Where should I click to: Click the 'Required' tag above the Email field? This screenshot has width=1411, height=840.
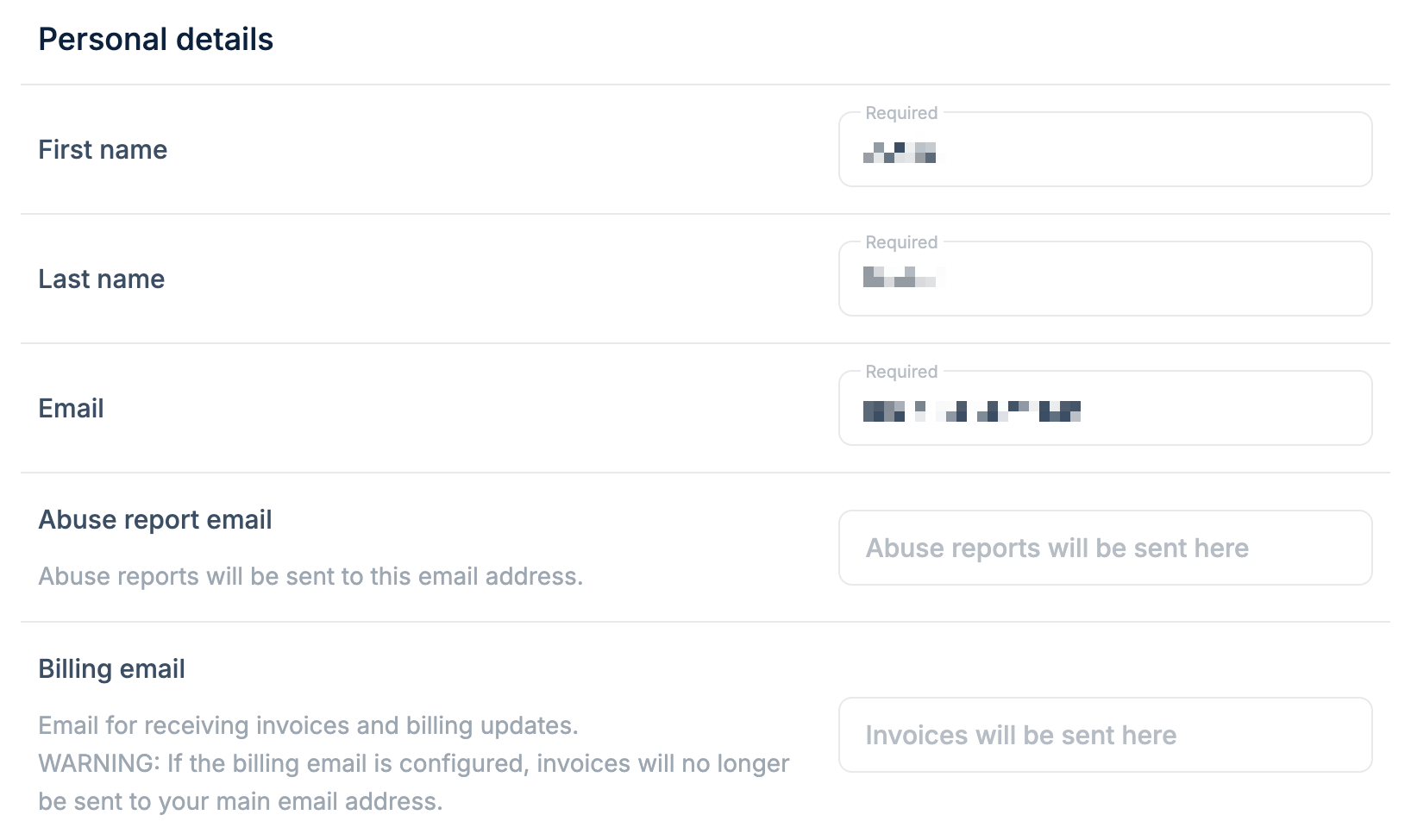(x=900, y=371)
